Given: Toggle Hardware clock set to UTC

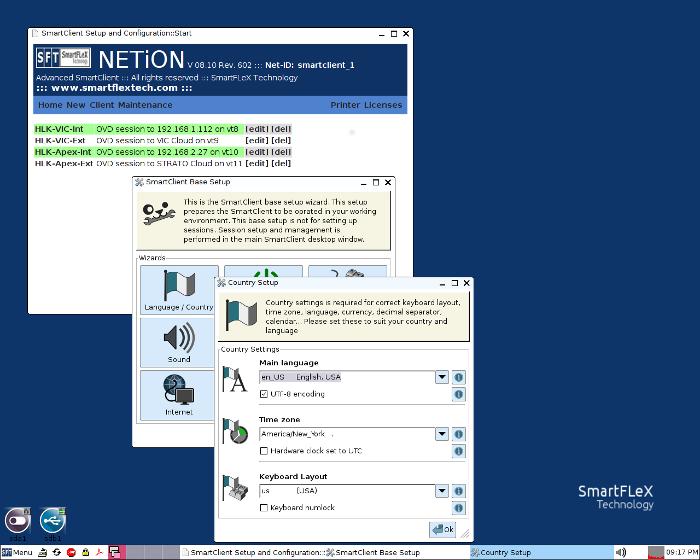Looking at the screenshot, I should pos(264,451).
